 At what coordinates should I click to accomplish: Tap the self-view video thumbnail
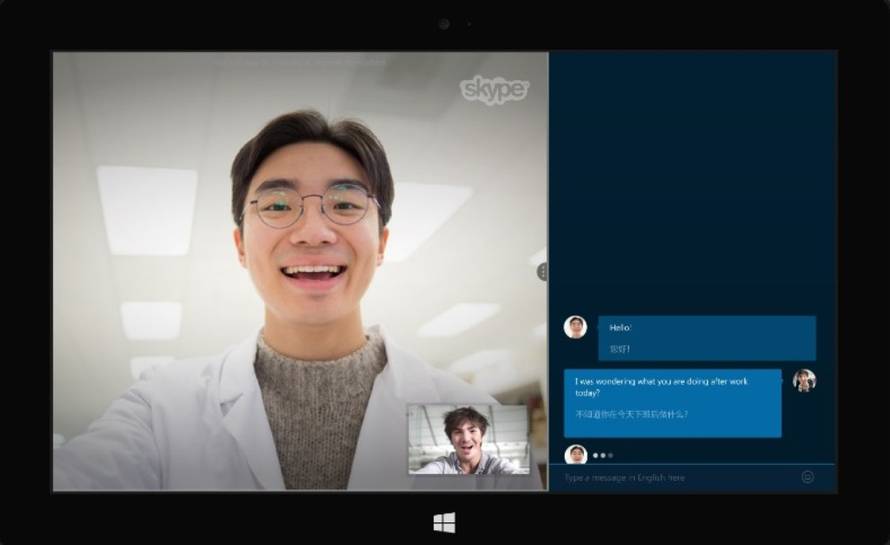(469, 439)
